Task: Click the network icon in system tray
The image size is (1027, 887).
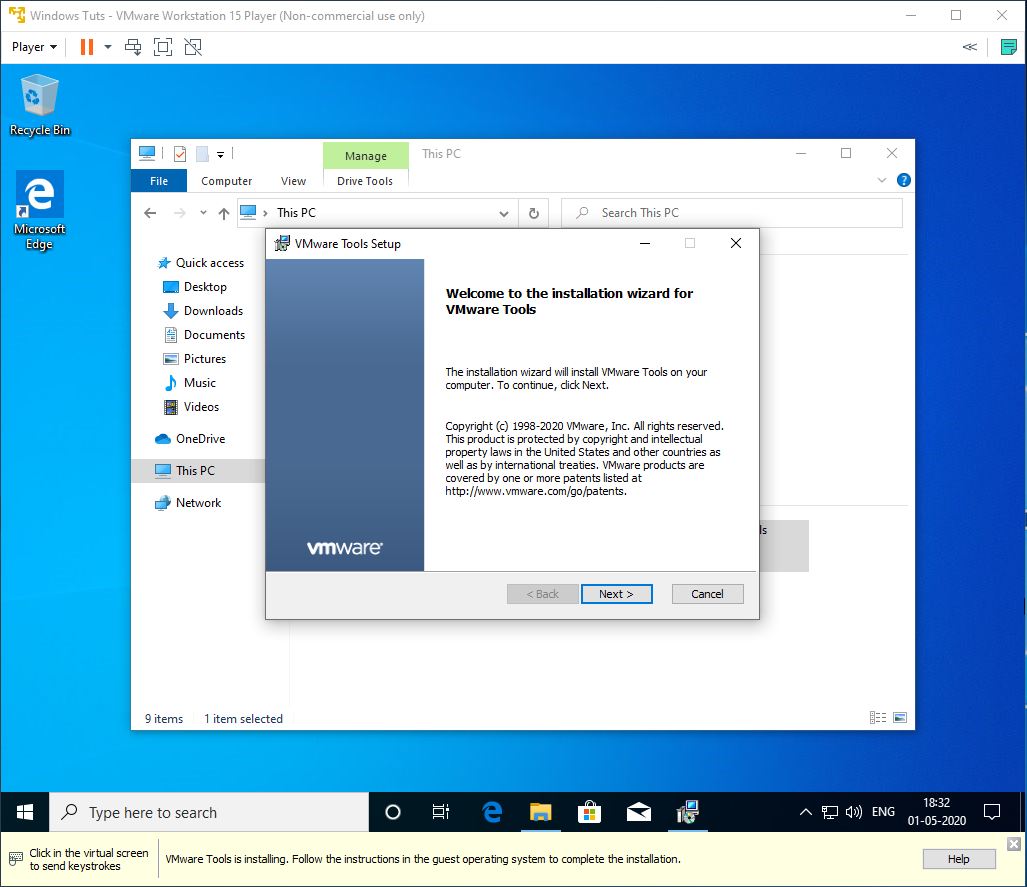Action: [830, 812]
